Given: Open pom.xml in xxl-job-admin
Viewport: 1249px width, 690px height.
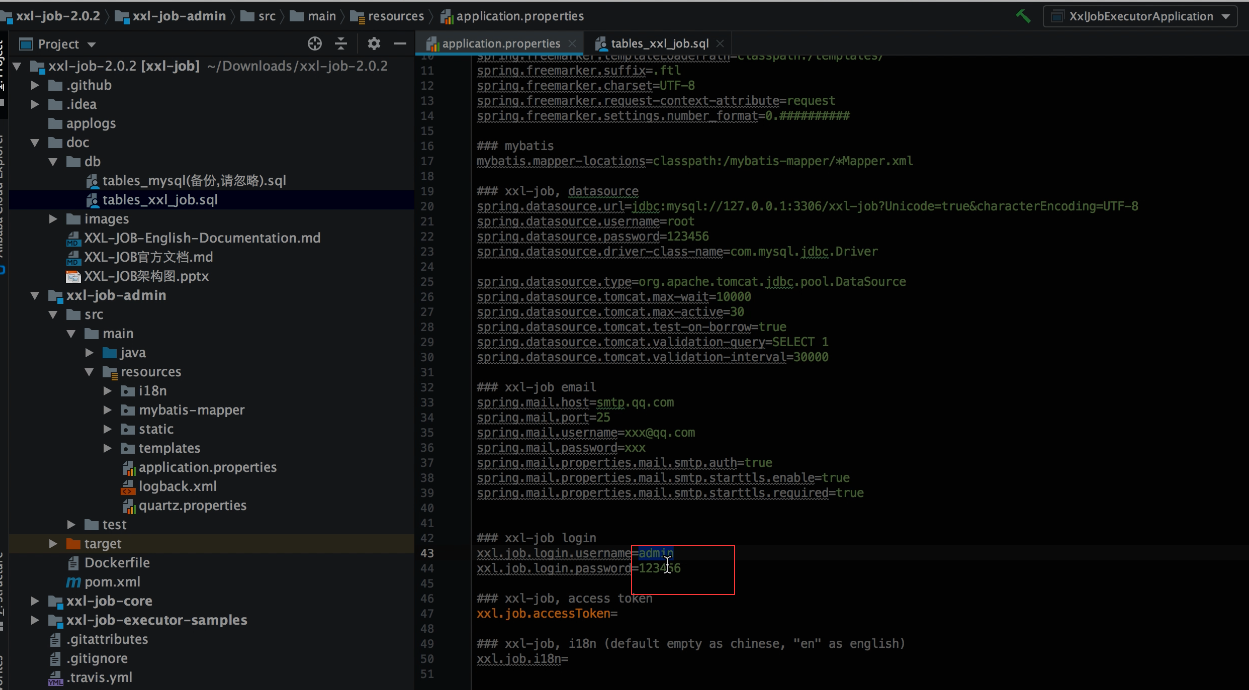Looking at the screenshot, I should click(112, 581).
